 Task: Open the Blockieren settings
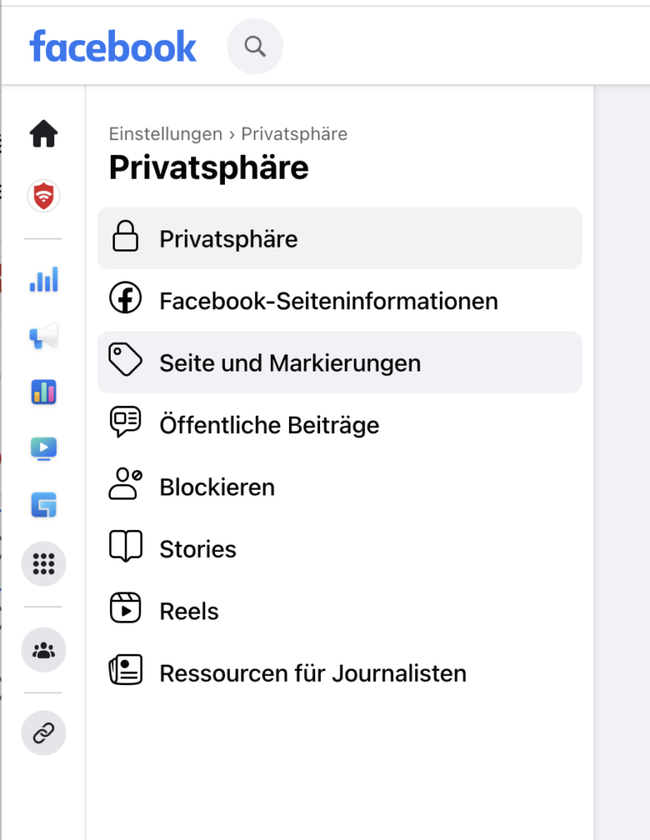point(339,487)
